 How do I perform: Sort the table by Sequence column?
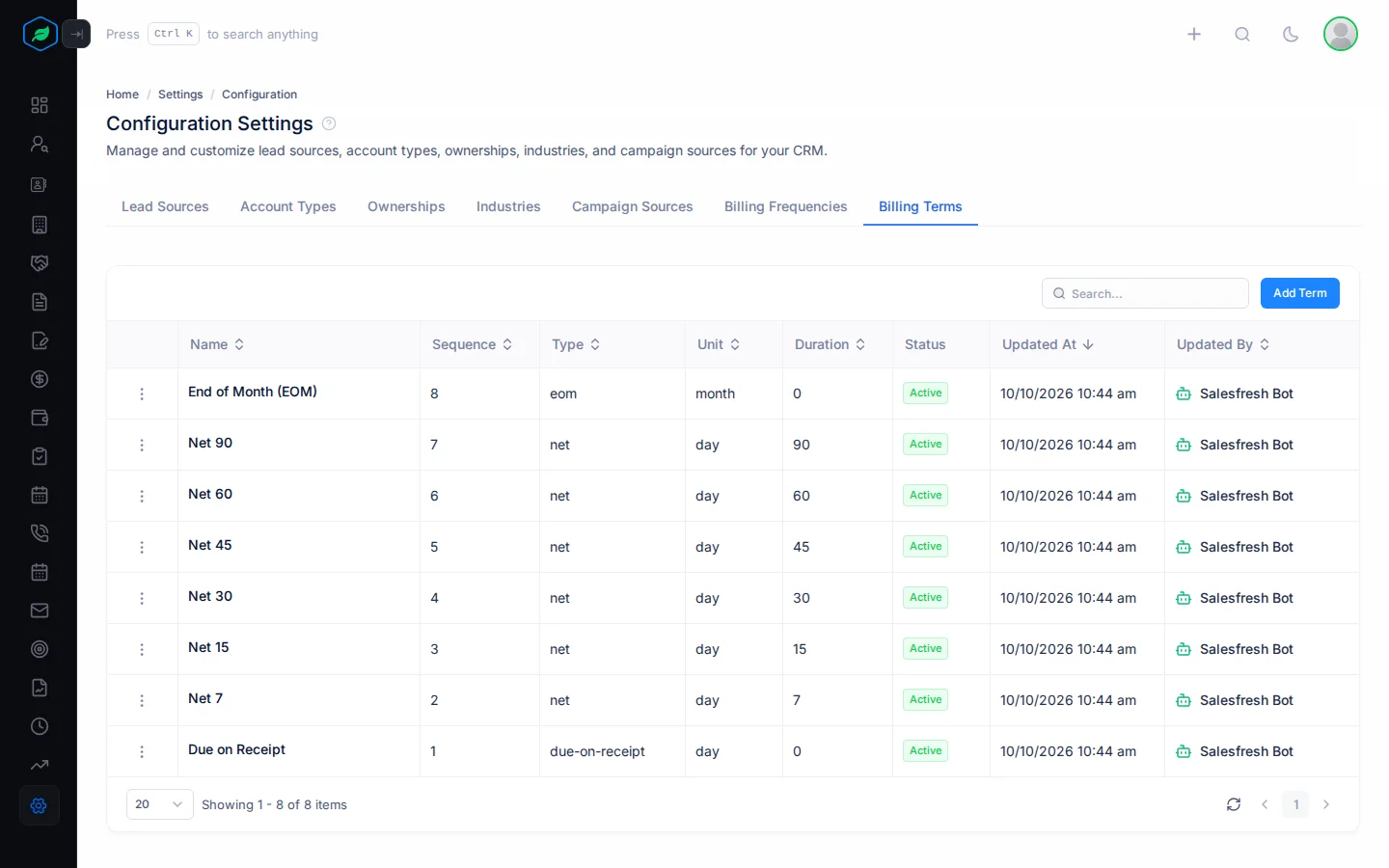coord(473,344)
